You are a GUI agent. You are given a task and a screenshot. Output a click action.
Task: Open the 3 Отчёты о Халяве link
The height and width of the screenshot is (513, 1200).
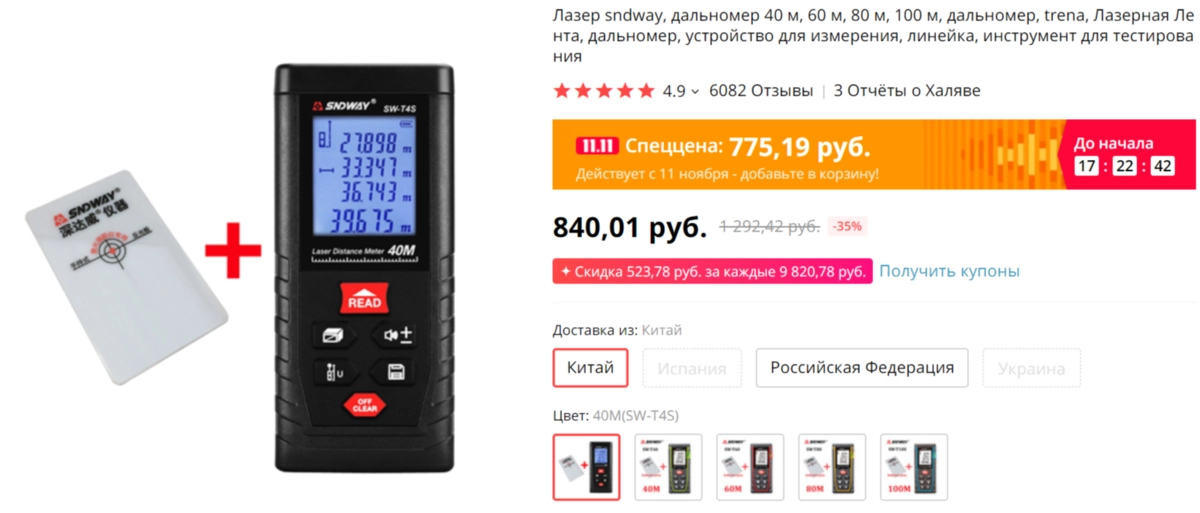point(907,91)
